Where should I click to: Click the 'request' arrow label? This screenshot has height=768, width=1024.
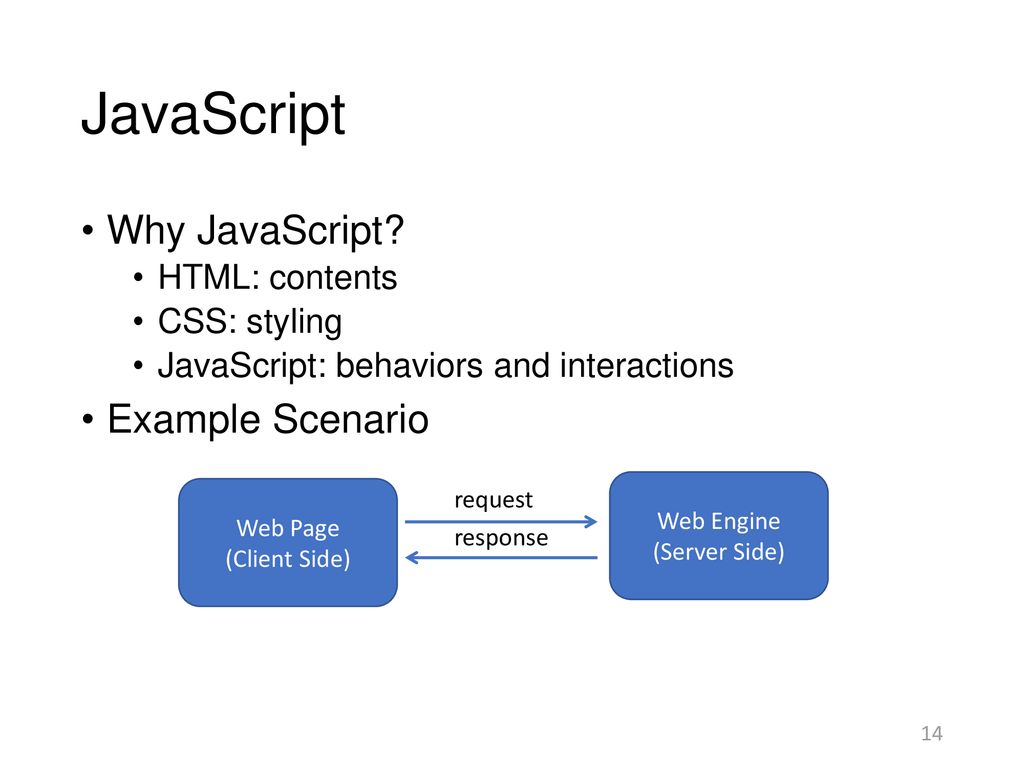click(494, 500)
